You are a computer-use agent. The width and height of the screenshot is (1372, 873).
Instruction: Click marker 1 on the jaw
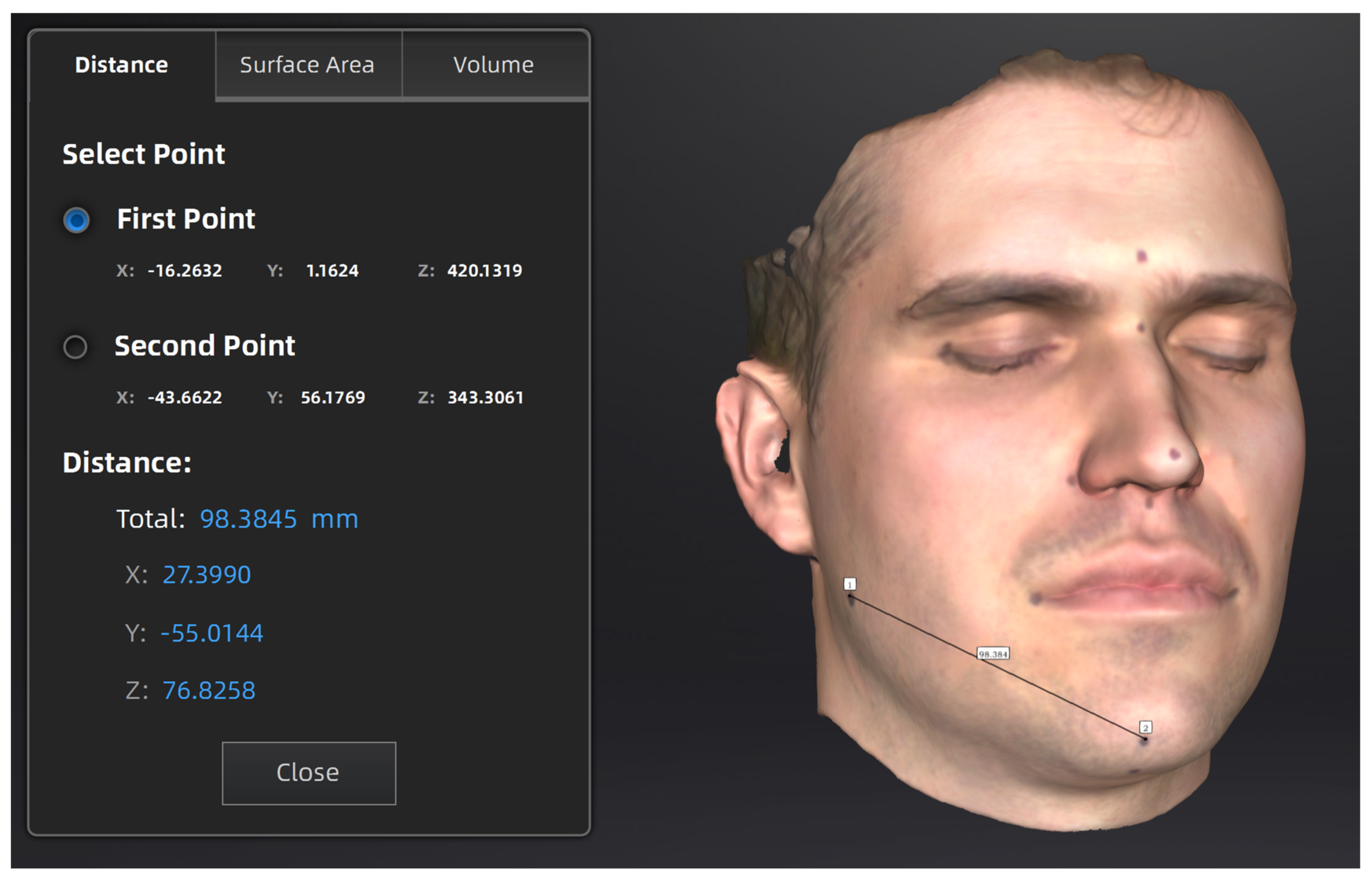[849, 584]
